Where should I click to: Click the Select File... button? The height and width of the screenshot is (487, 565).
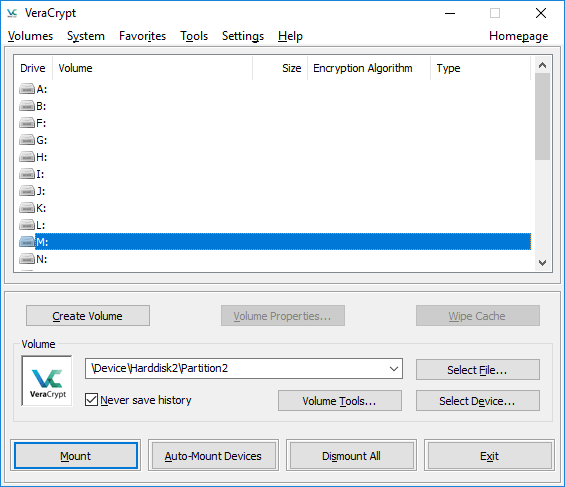pos(477,370)
